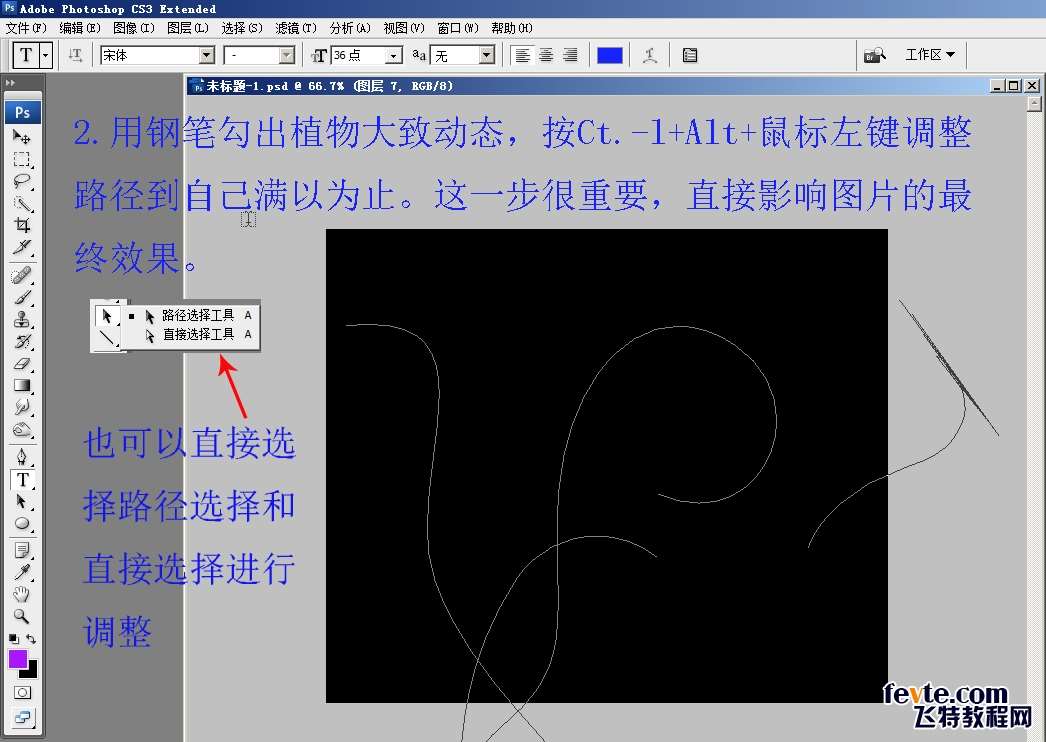Select the Pen tool
The image size is (1046, 742).
(21, 457)
